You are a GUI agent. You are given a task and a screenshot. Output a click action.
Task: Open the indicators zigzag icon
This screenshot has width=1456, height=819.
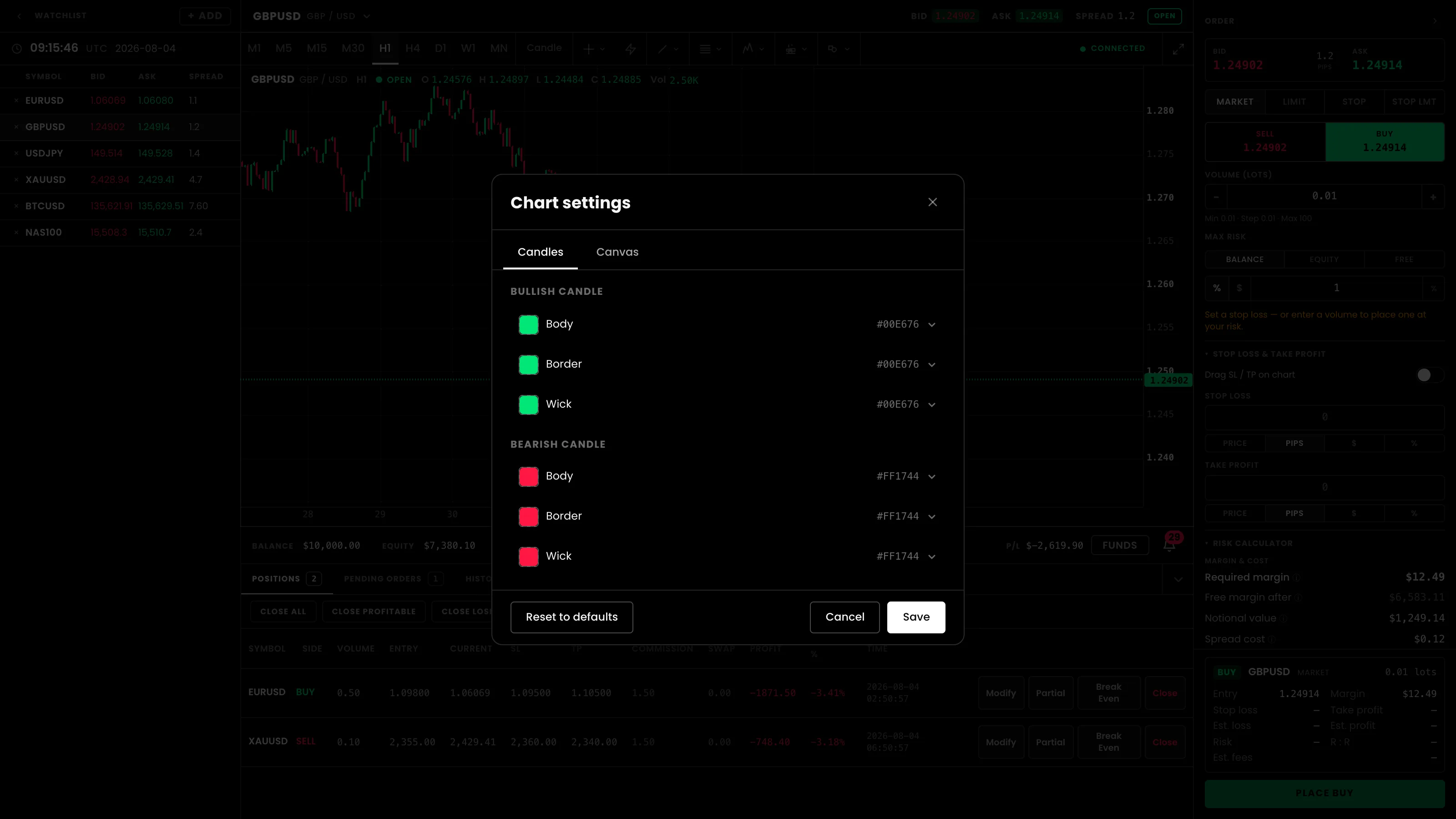(748, 49)
